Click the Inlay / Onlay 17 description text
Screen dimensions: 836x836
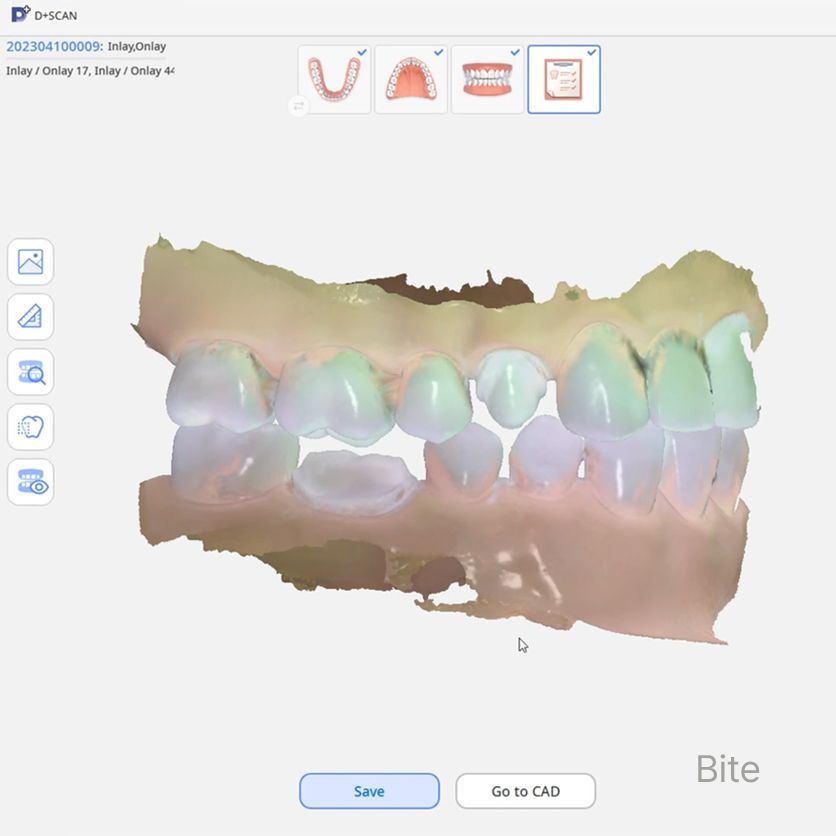[x=46, y=71]
